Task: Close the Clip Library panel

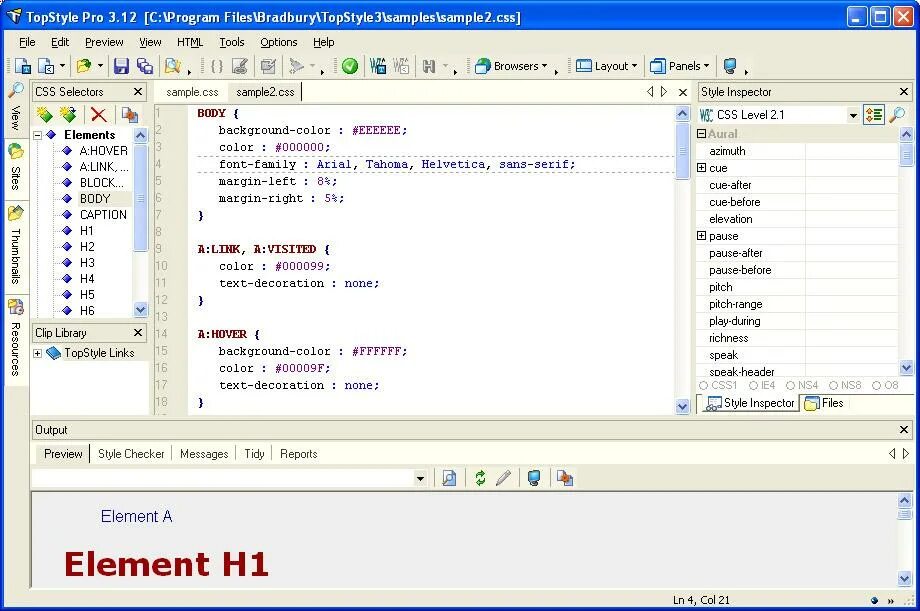Action: pos(138,333)
